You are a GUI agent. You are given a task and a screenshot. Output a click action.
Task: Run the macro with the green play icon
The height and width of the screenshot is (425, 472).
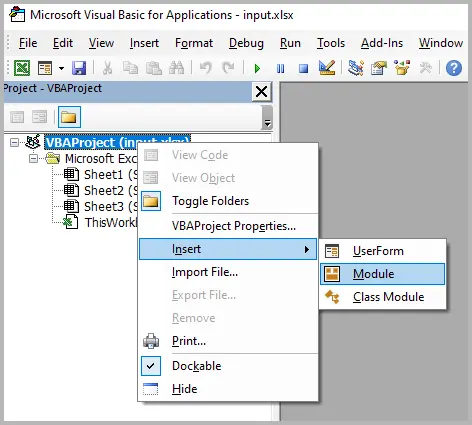pyautogui.click(x=257, y=69)
